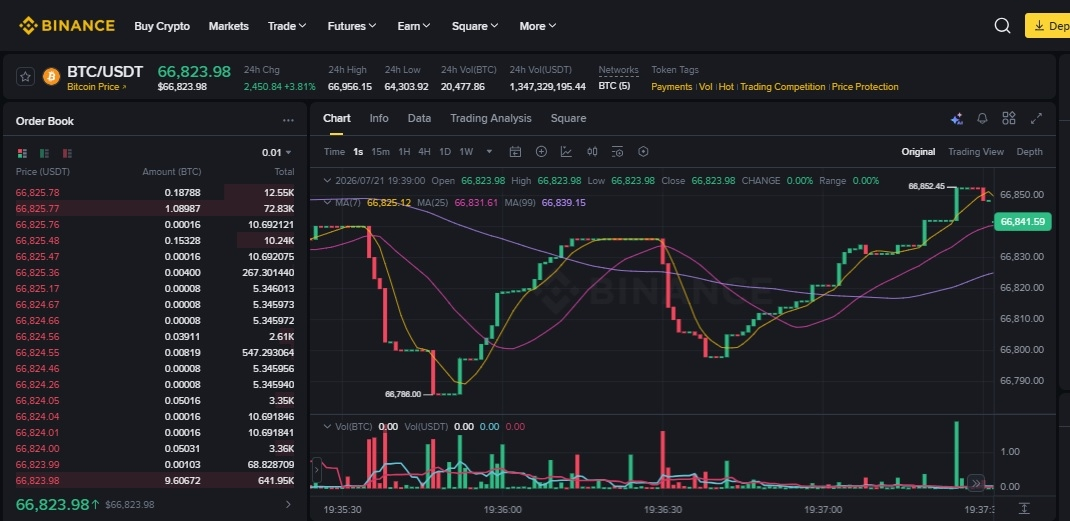
Task: Show both buy and sell orders view
Action: [x=23, y=153]
